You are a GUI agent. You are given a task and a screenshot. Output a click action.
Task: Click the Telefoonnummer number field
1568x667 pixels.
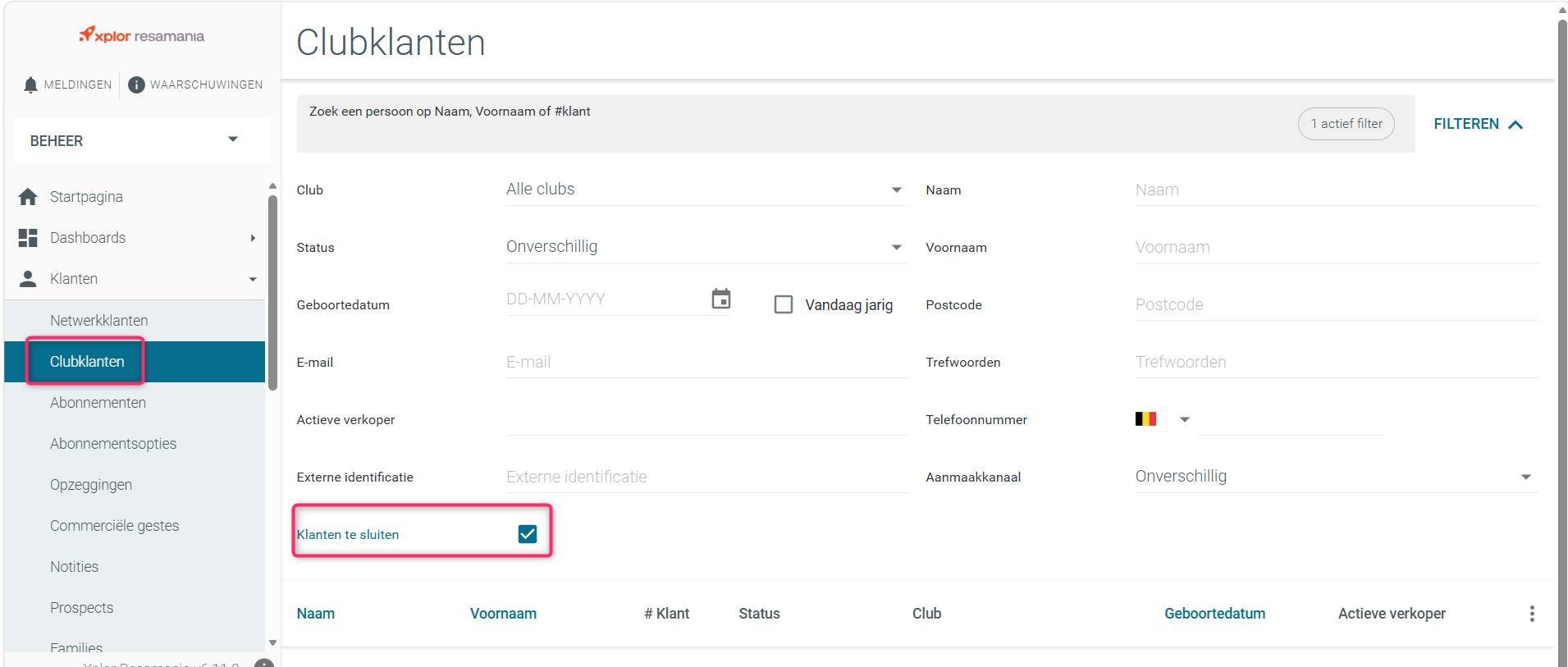coord(1291,419)
